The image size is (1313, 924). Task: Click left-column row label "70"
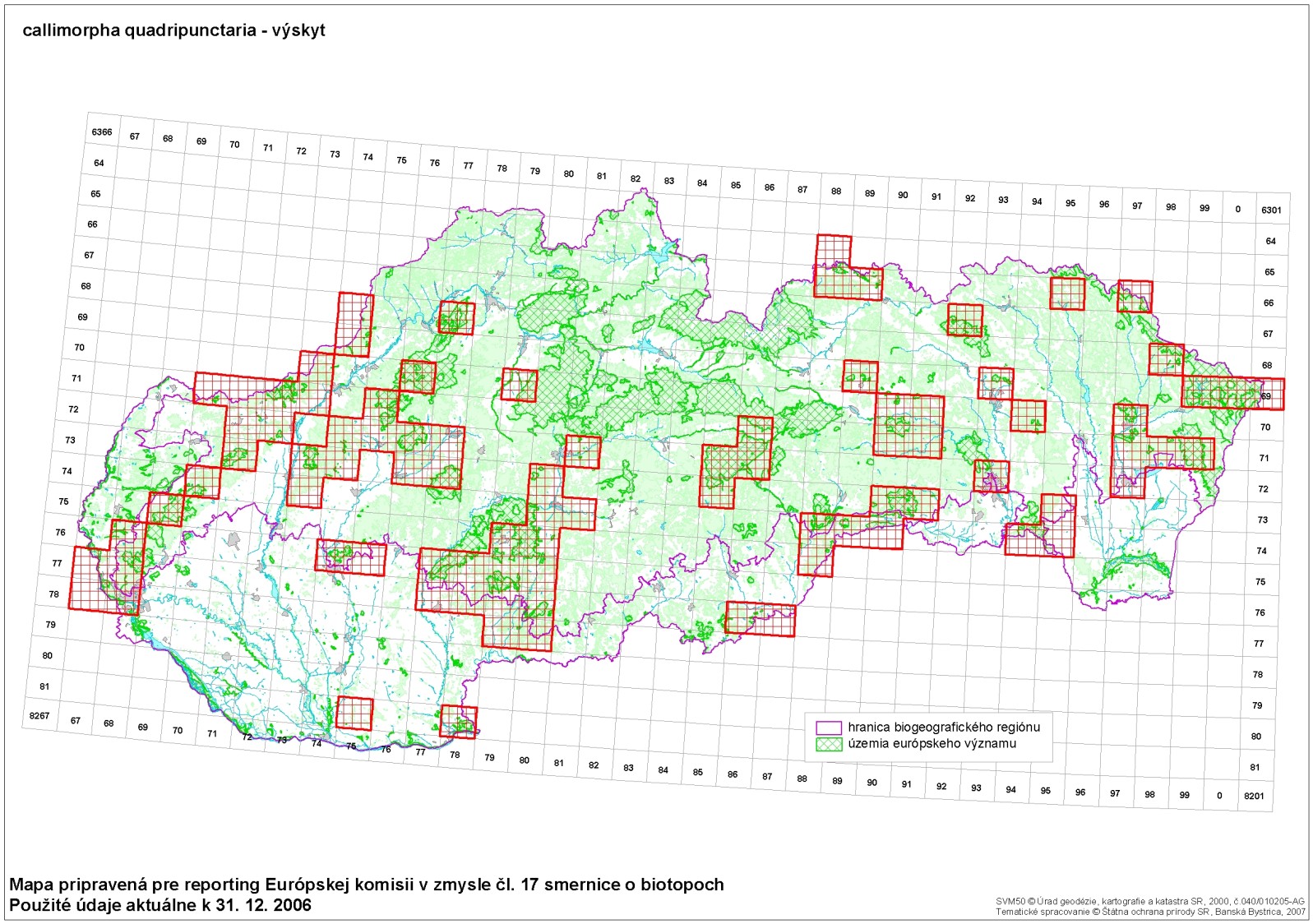[79, 348]
